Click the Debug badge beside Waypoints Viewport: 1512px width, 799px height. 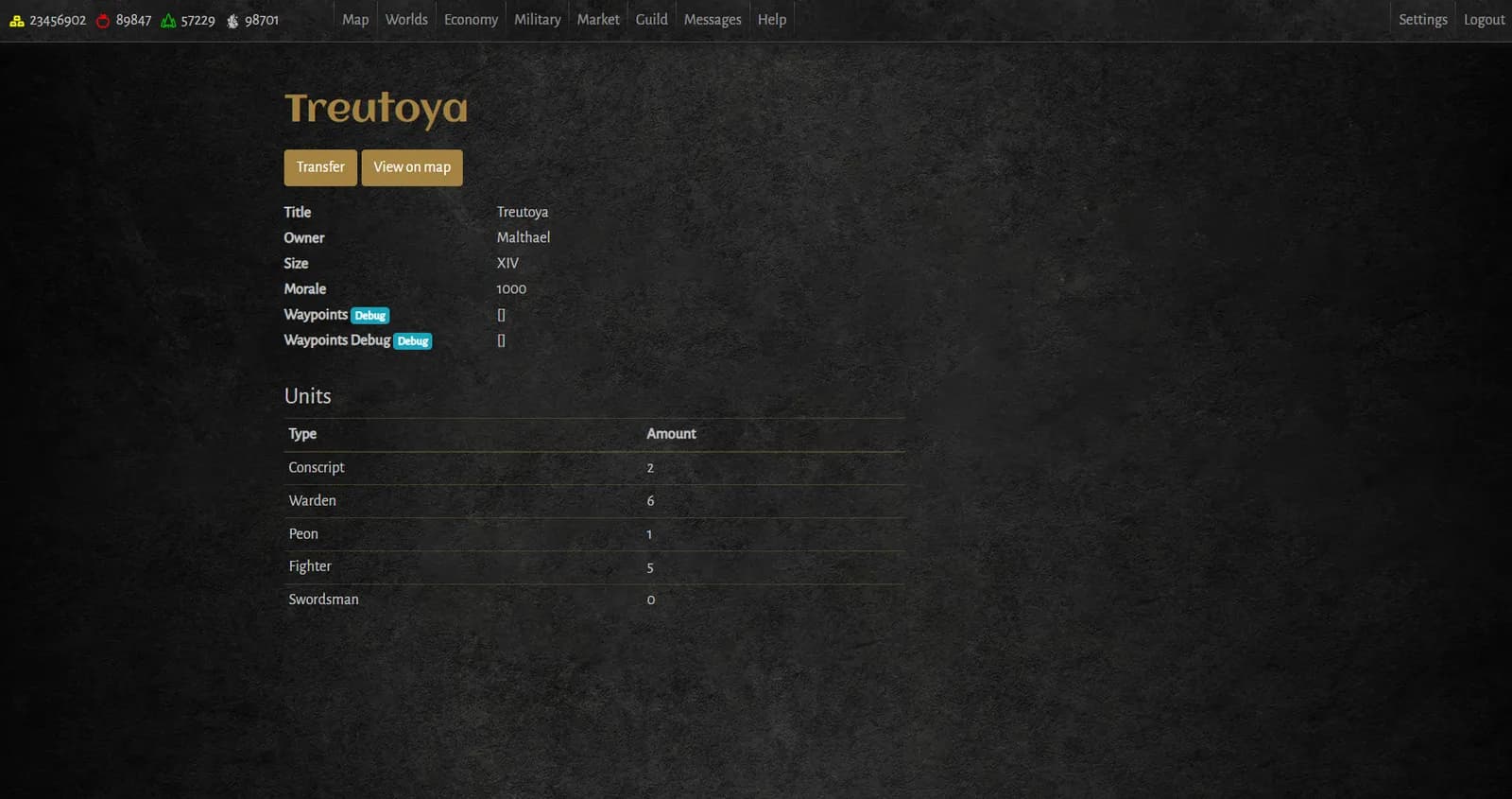coord(370,316)
